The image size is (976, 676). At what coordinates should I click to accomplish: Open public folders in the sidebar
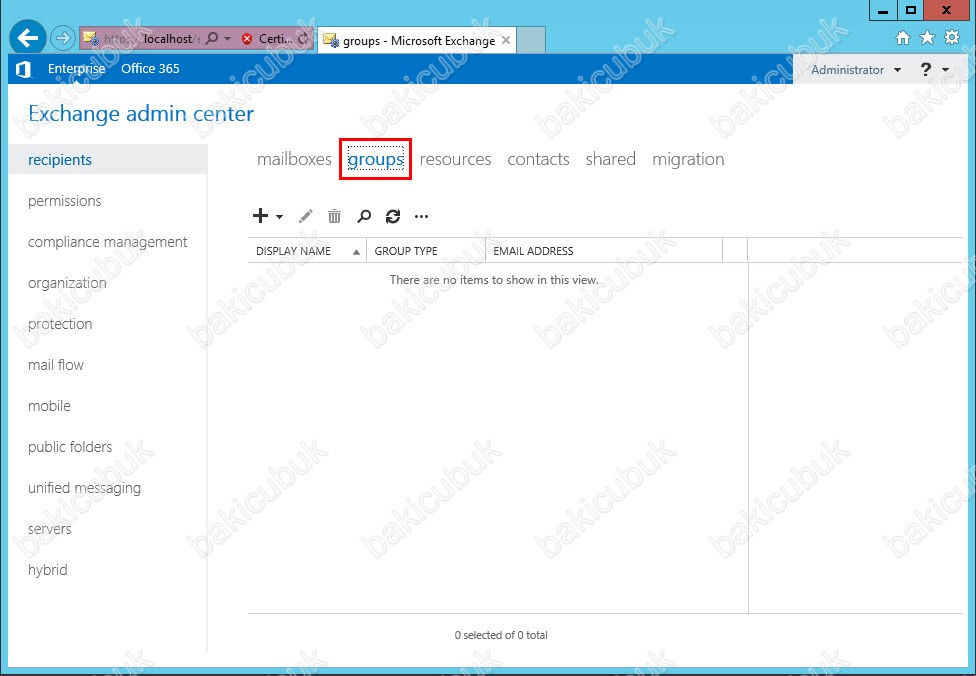(x=70, y=447)
